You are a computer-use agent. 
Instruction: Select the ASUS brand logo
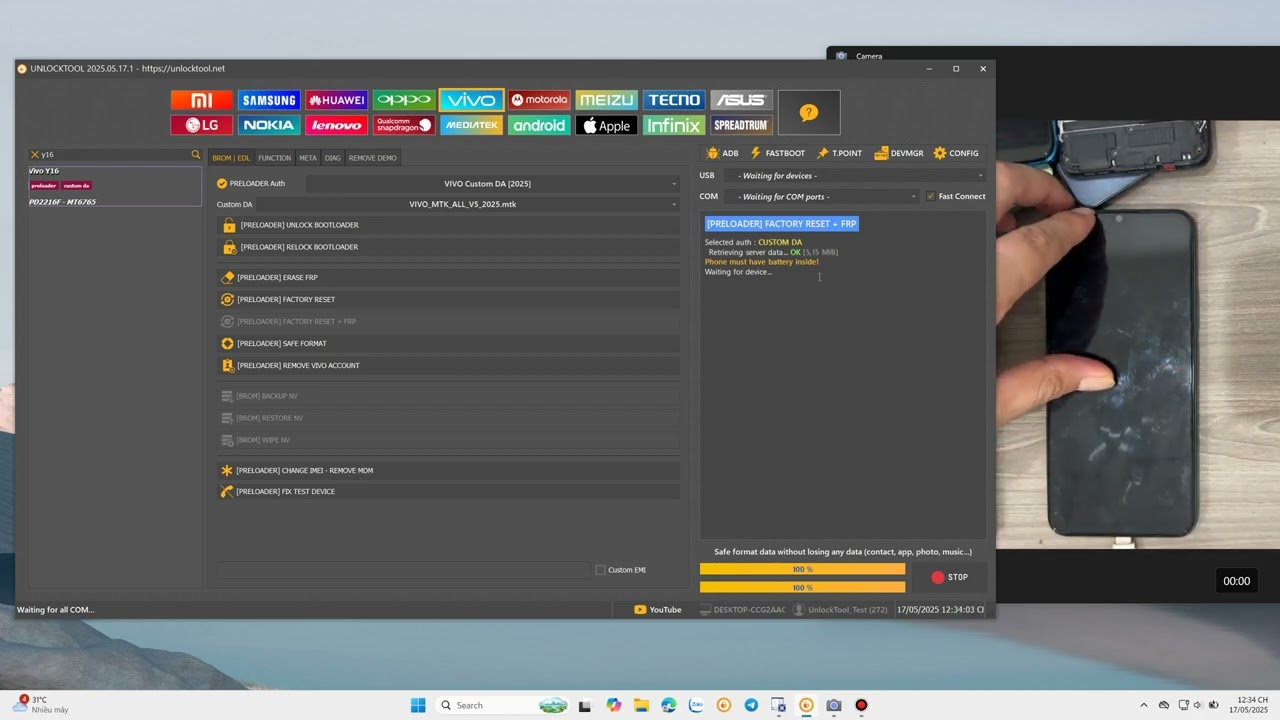[741, 100]
